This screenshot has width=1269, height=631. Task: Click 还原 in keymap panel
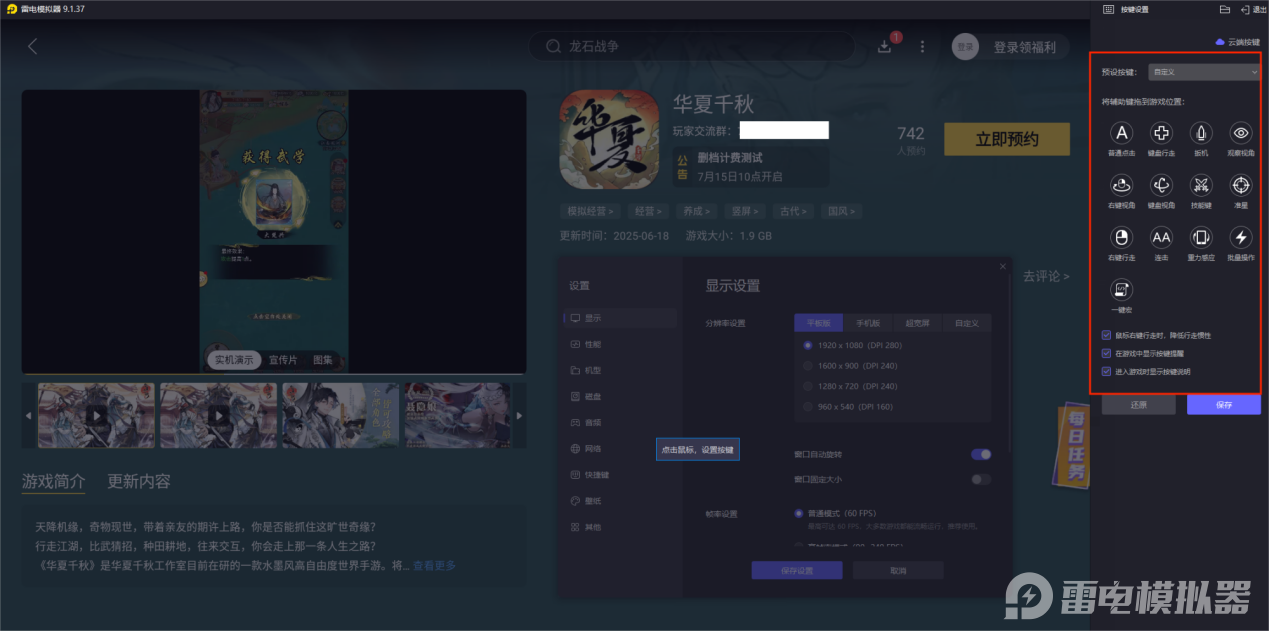(x=1138, y=405)
